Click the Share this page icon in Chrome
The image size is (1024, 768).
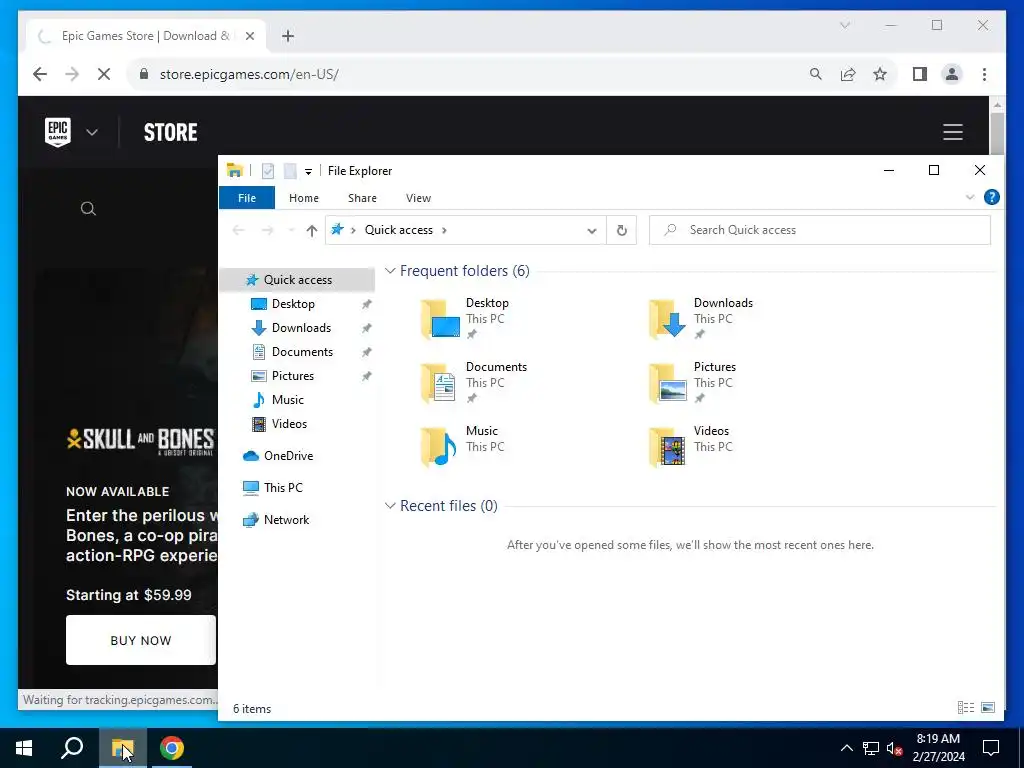click(x=848, y=74)
